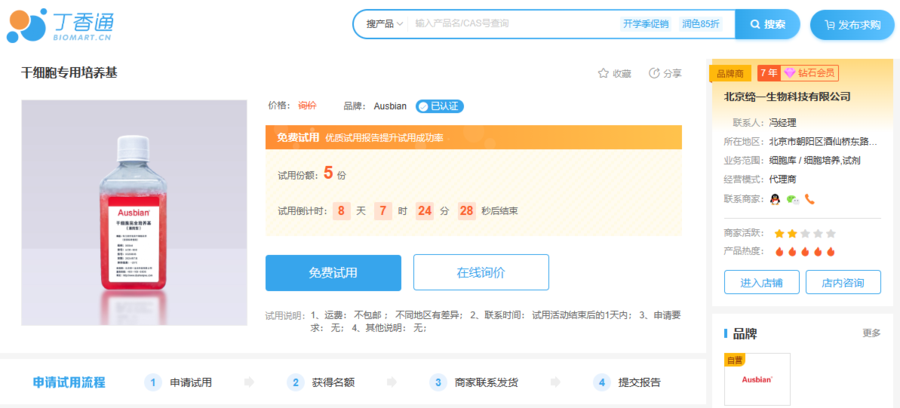This screenshot has width=900, height=408.
Task: Click the 已认证 verified badge
Action: point(440,106)
